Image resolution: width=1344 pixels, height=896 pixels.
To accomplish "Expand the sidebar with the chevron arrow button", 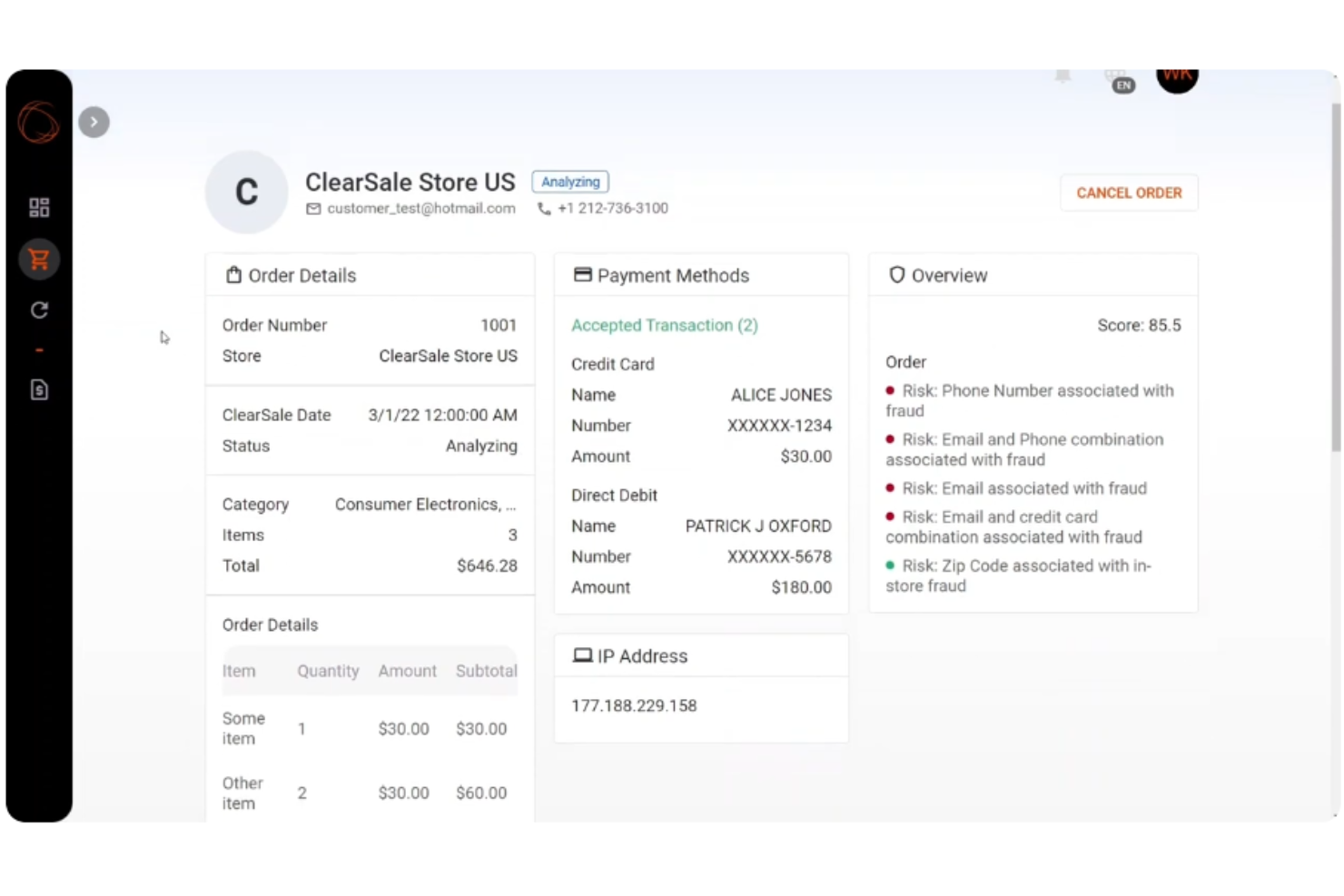I will [x=94, y=122].
